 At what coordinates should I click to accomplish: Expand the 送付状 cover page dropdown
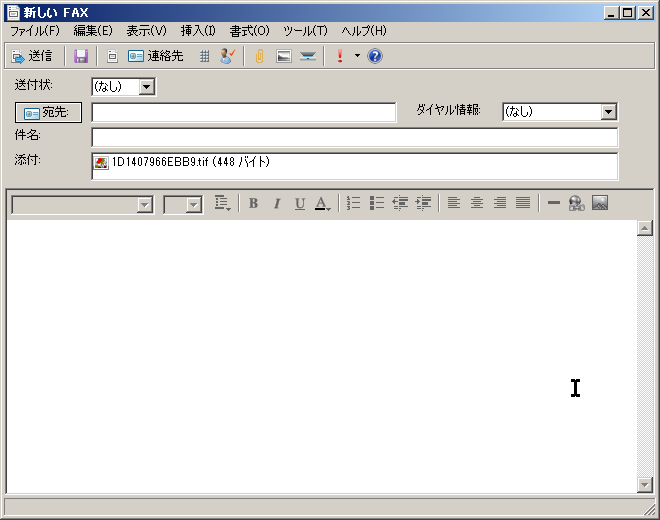146,87
